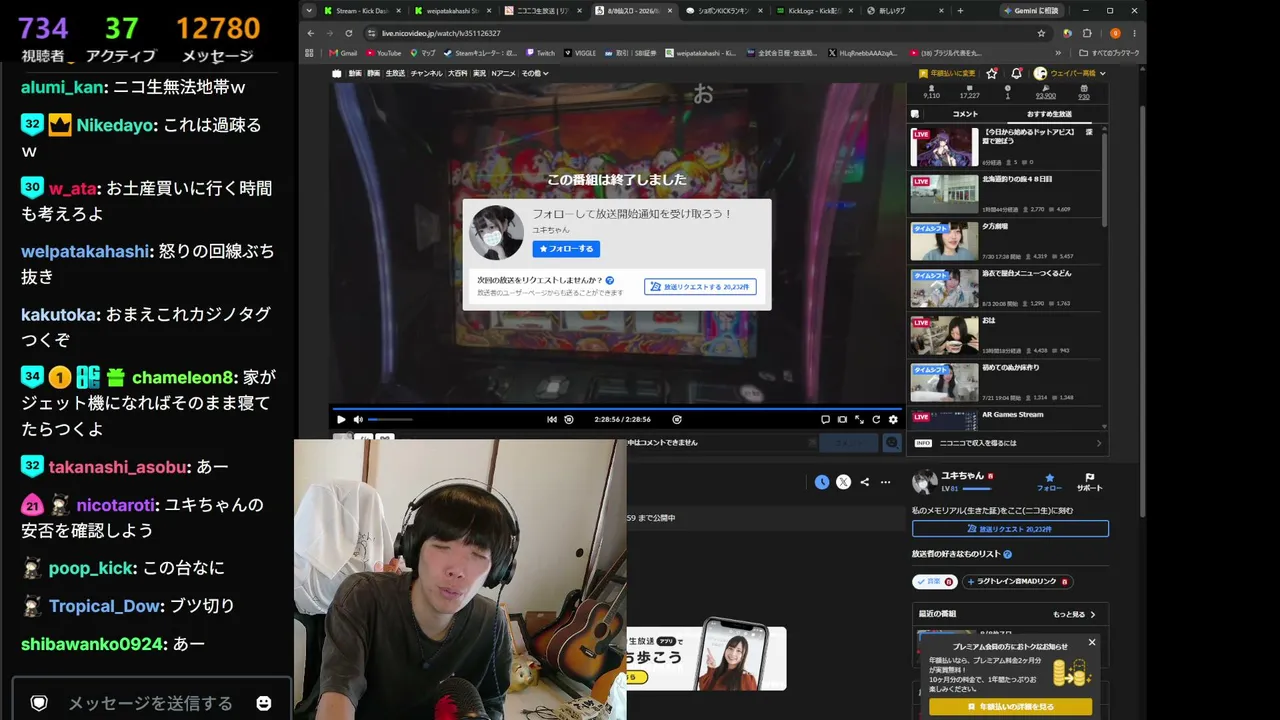Click the サポート flag icon
The width and height of the screenshot is (1280, 720).
(1089, 481)
